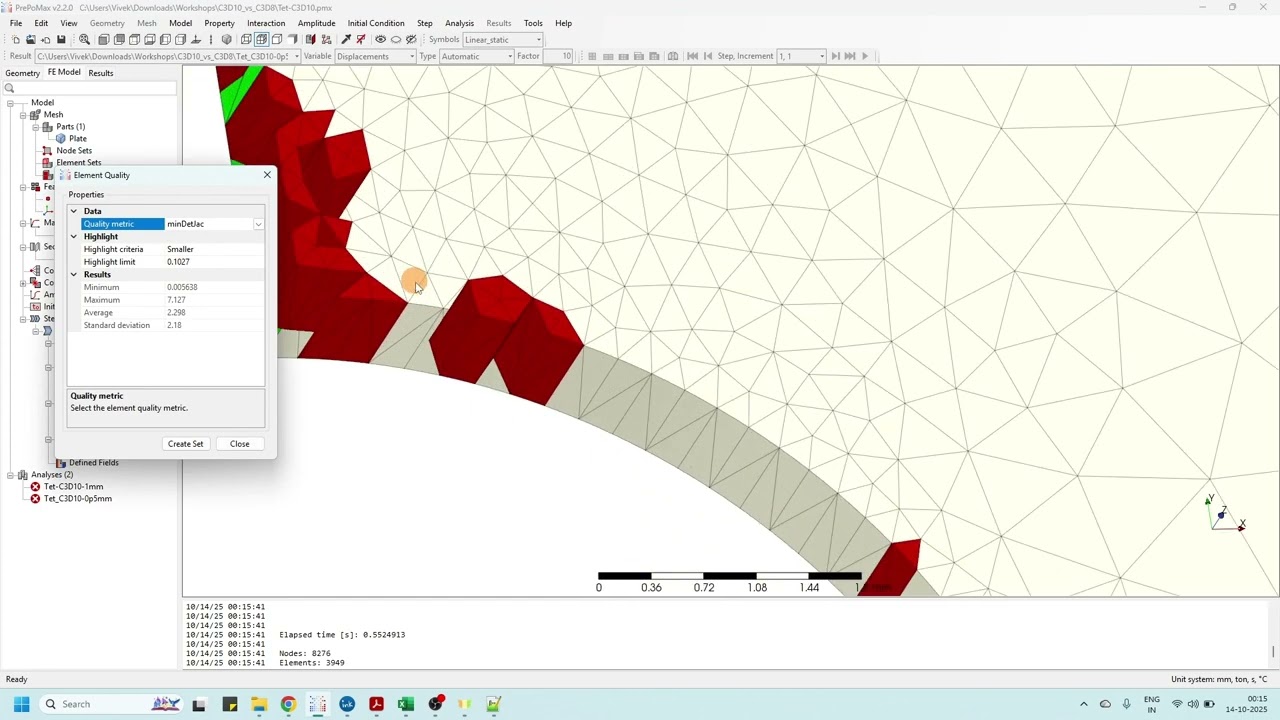The width and height of the screenshot is (1280, 720).
Task: Click the Windows Start button
Action: (21, 704)
